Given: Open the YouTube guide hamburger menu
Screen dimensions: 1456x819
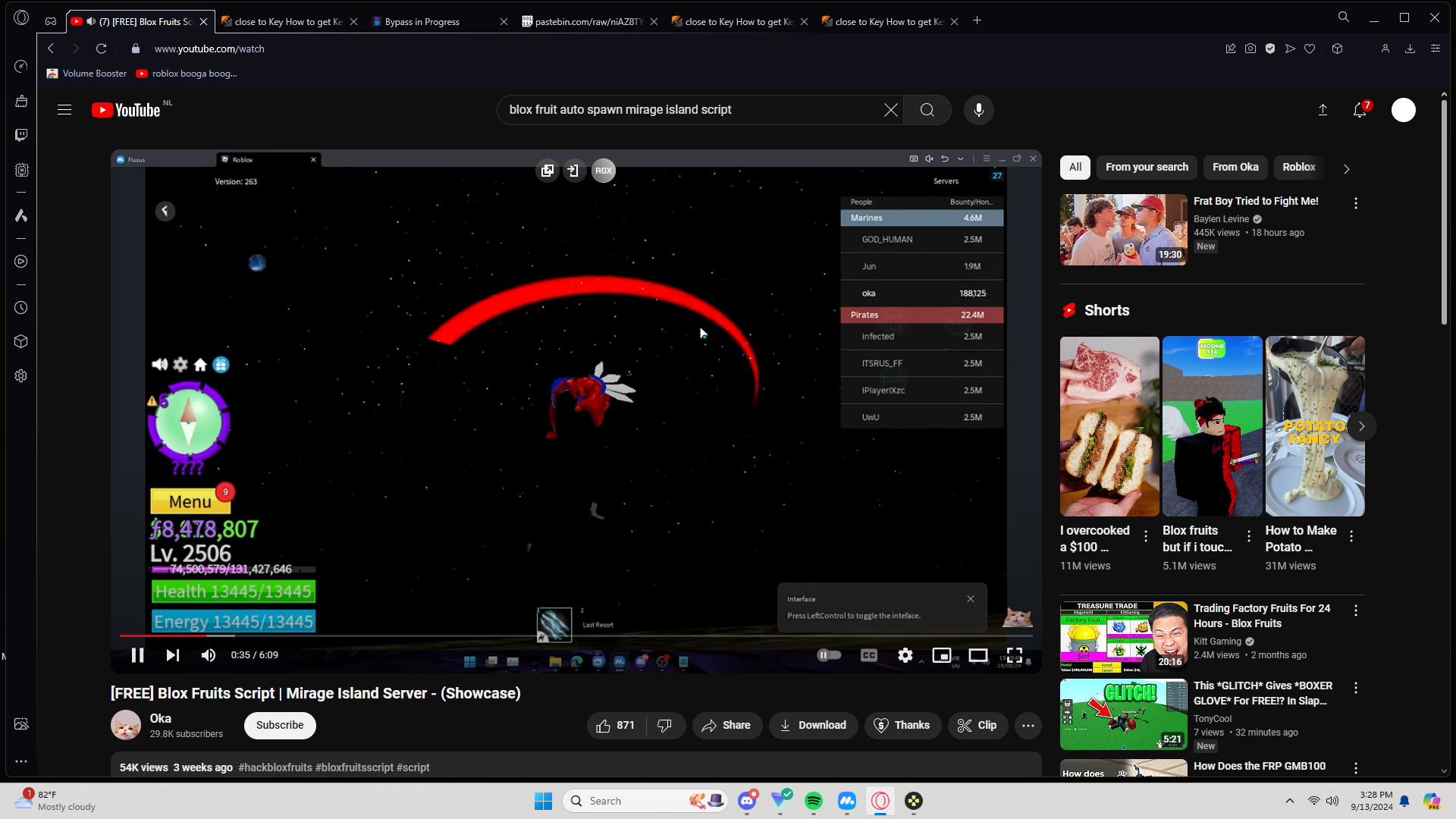Looking at the screenshot, I should [x=64, y=110].
